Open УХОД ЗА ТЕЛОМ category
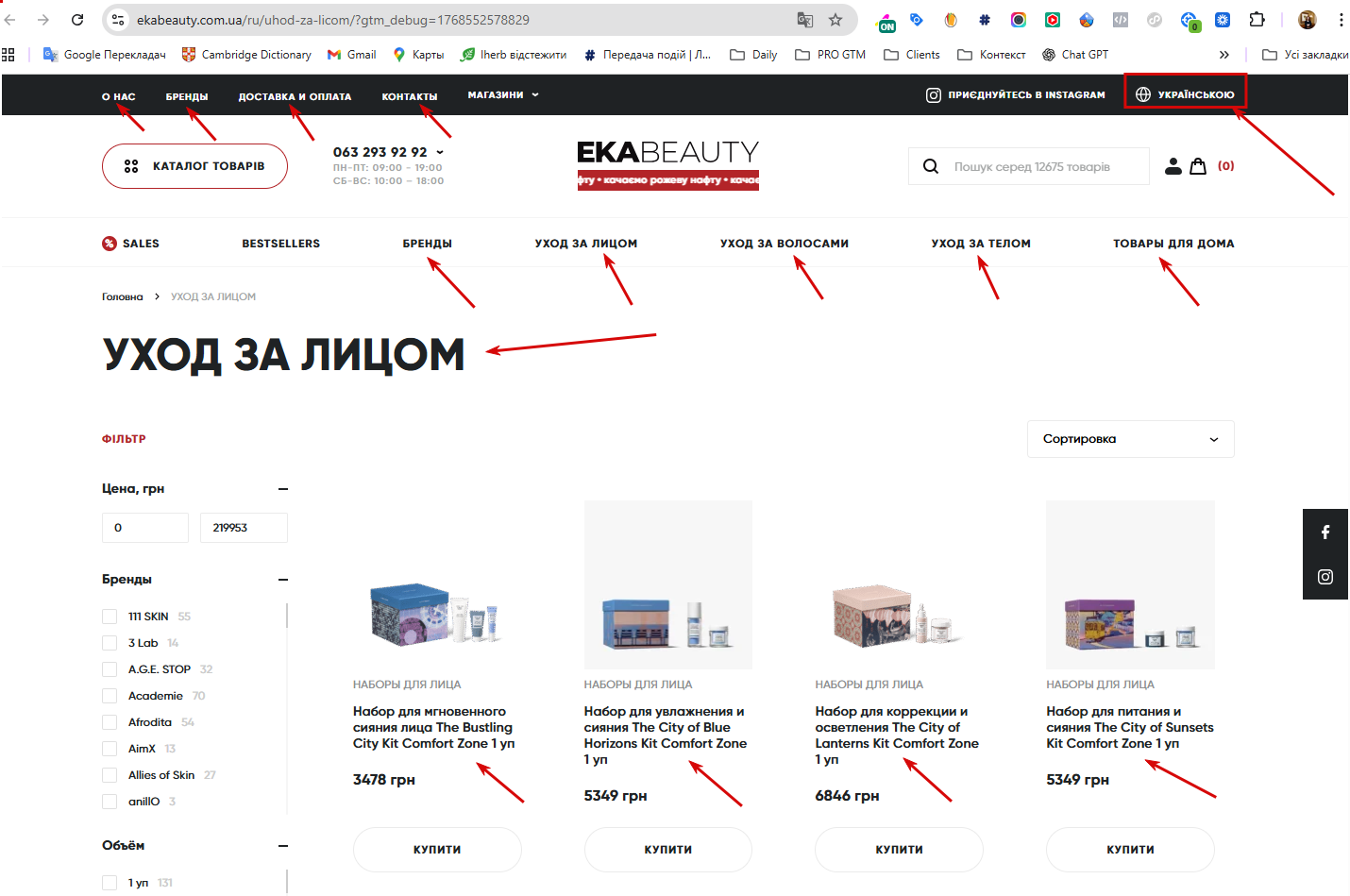Viewport: 1350px width, 896px height. (980, 244)
